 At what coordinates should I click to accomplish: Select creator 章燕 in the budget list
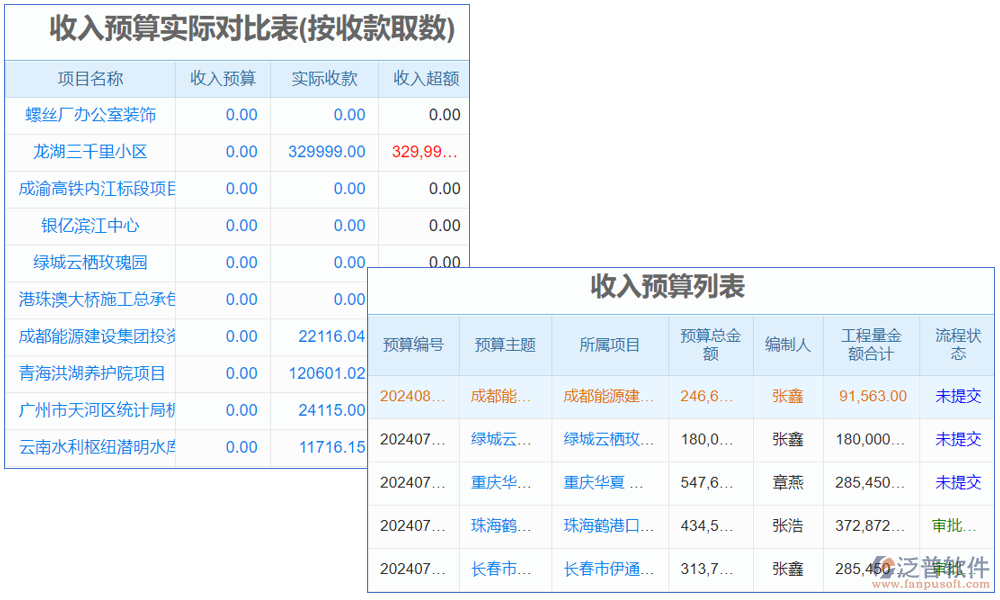(787, 483)
